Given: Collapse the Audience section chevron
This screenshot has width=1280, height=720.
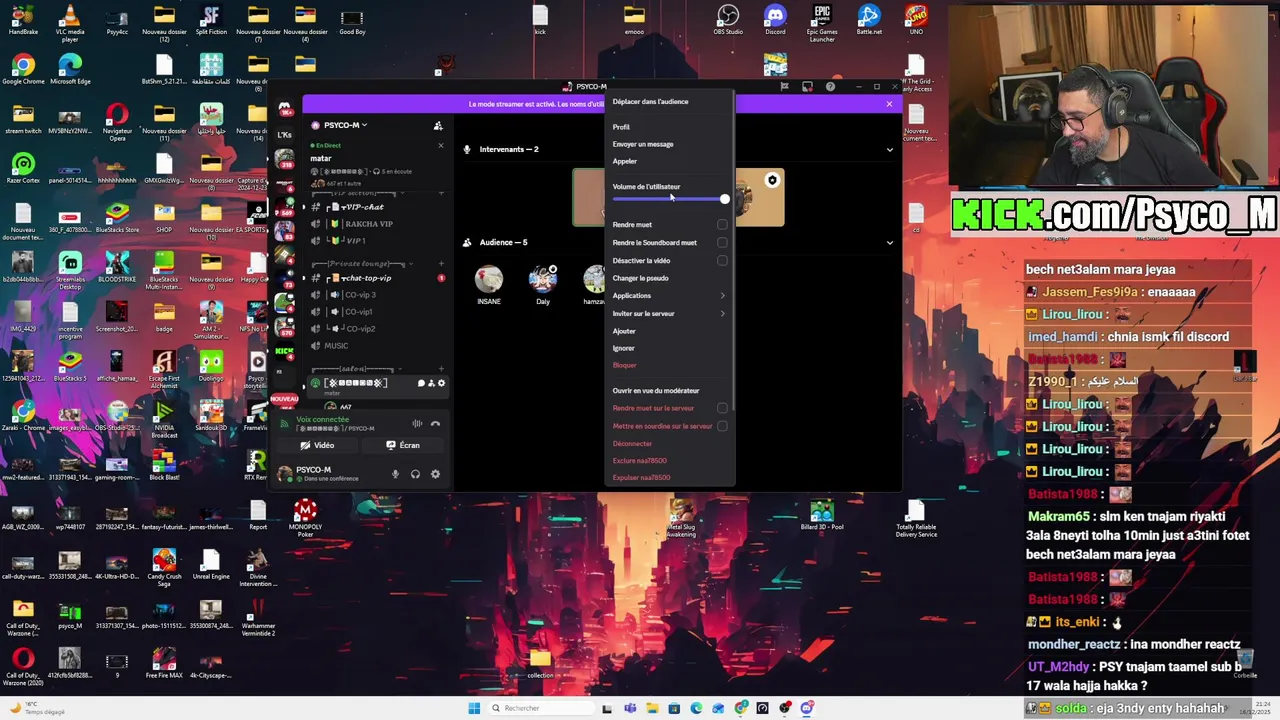Looking at the screenshot, I should (x=889, y=242).
